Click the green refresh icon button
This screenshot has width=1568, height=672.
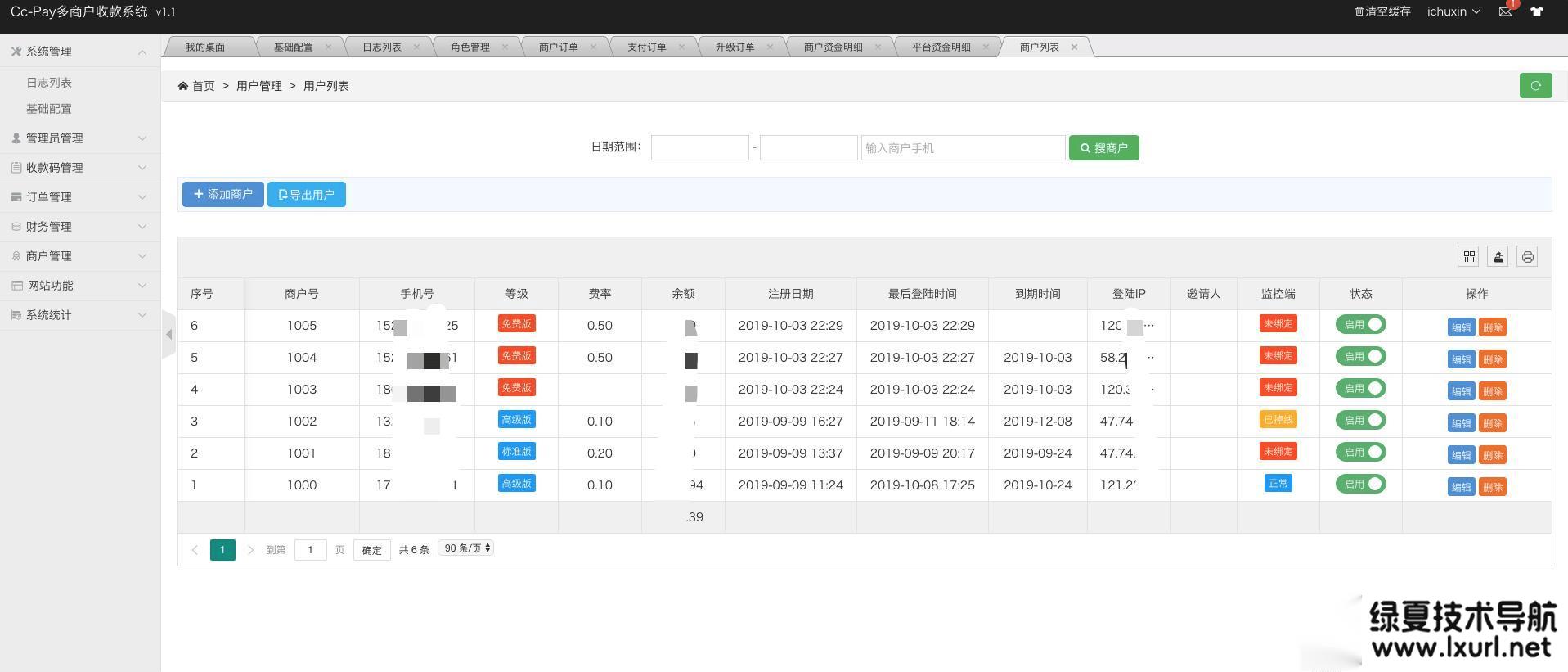click(1535, 86)
